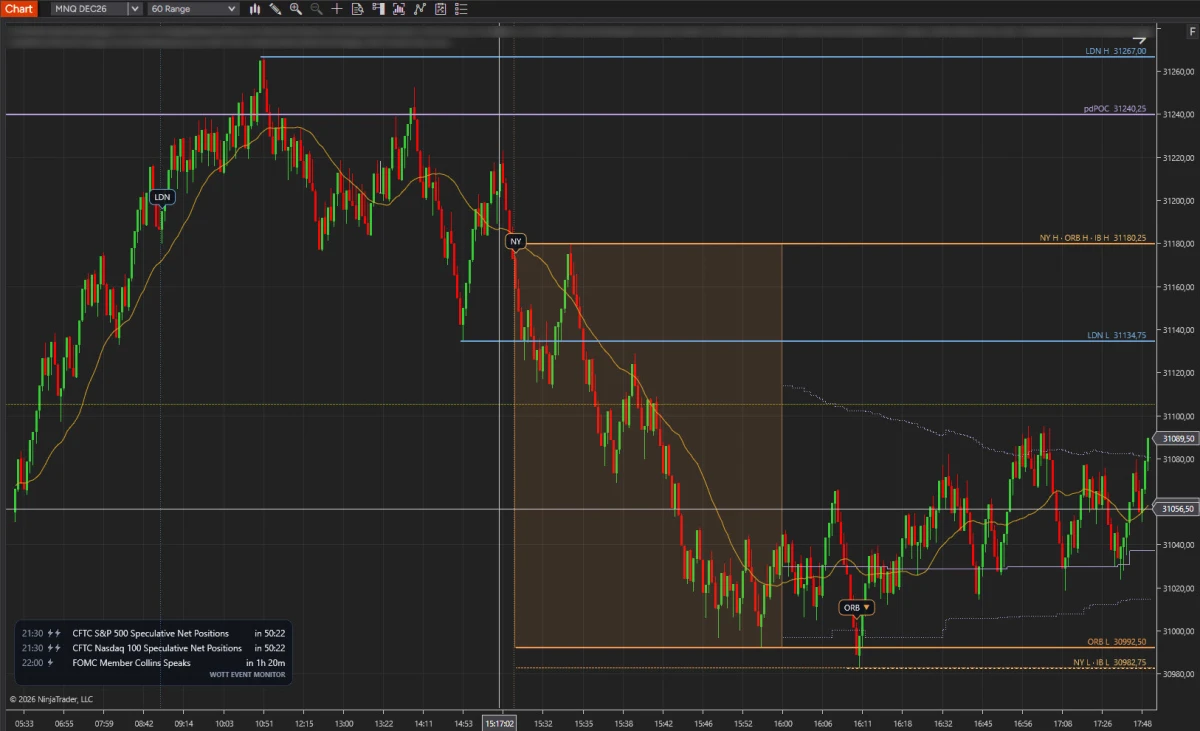Click the 15:17:02 crosshair time label
This screenshot has width=1200, height=731.
pos(499,722)
